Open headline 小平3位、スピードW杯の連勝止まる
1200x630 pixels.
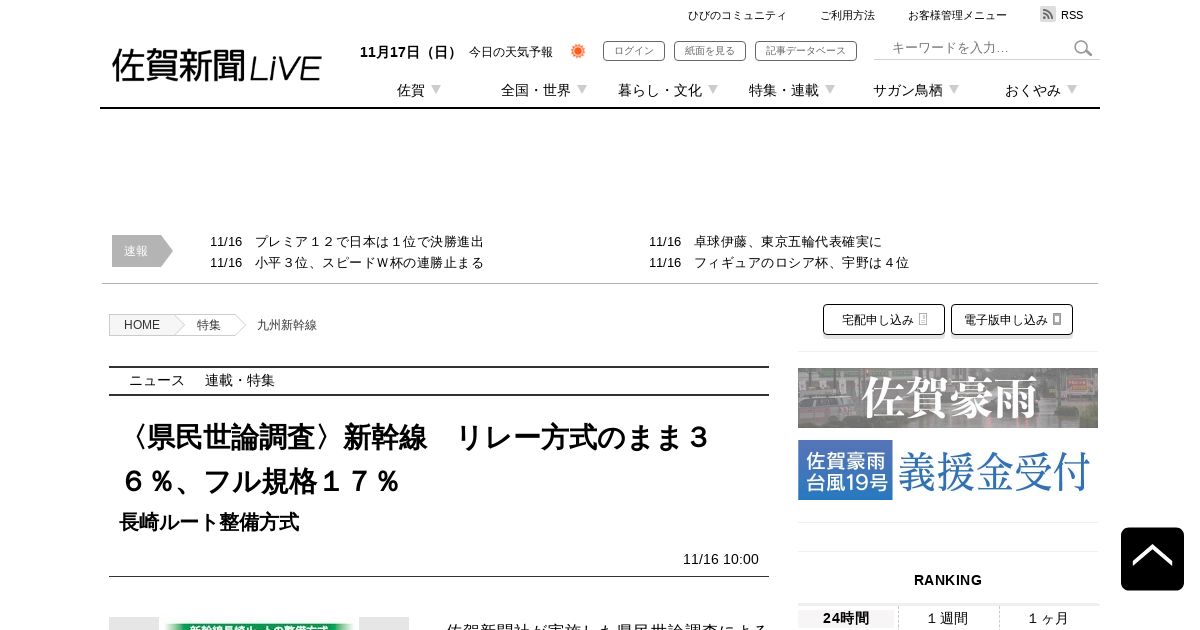(369, 263)
